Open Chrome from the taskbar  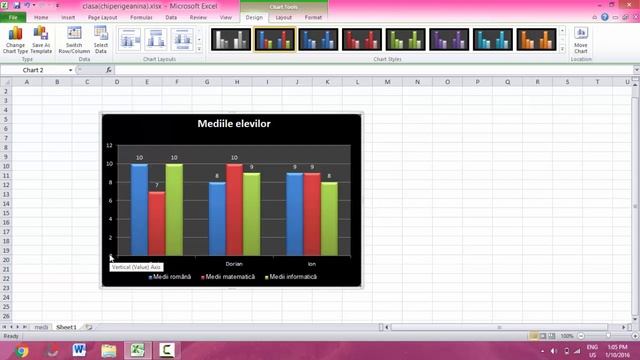click(x=22, y=351)
